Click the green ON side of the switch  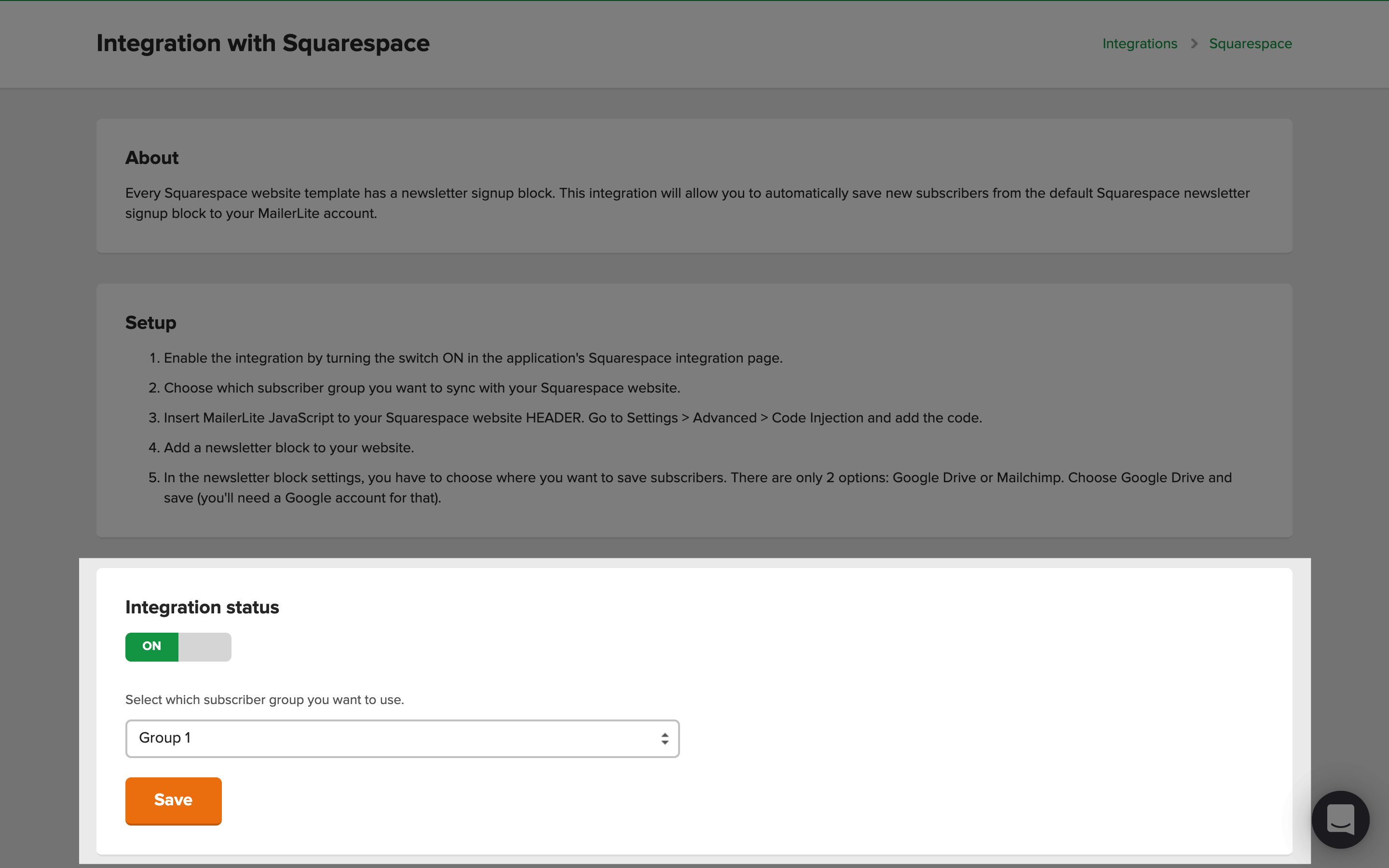pos(151,646)
